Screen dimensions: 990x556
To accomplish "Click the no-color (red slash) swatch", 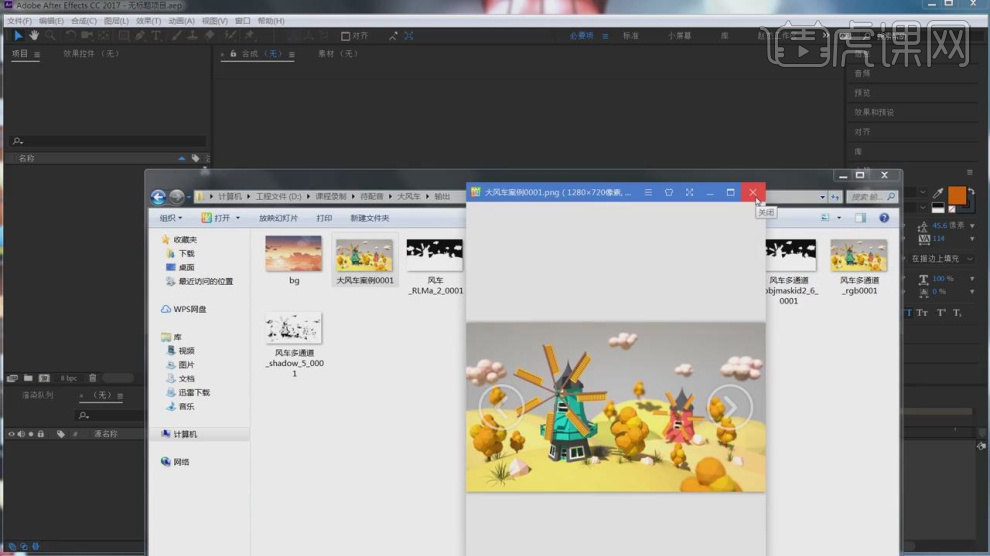I will coord(952,210).
